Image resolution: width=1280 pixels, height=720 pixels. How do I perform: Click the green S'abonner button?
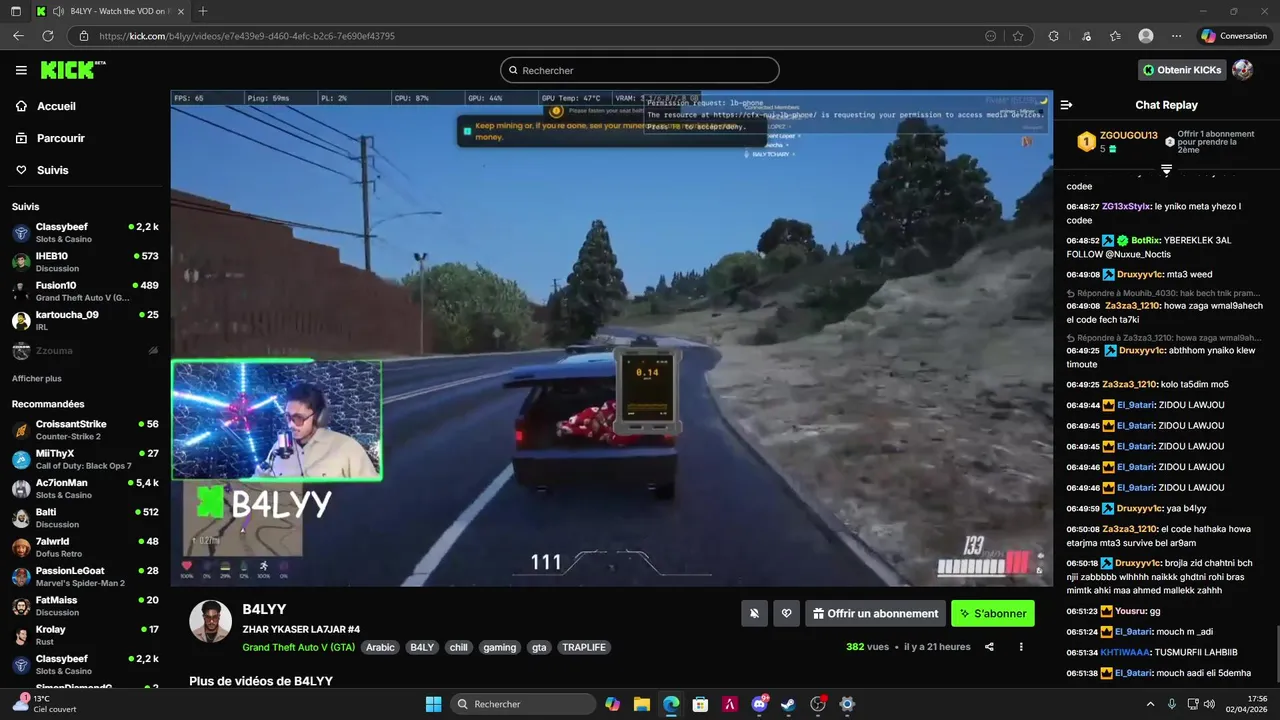(x=993, y=614)
